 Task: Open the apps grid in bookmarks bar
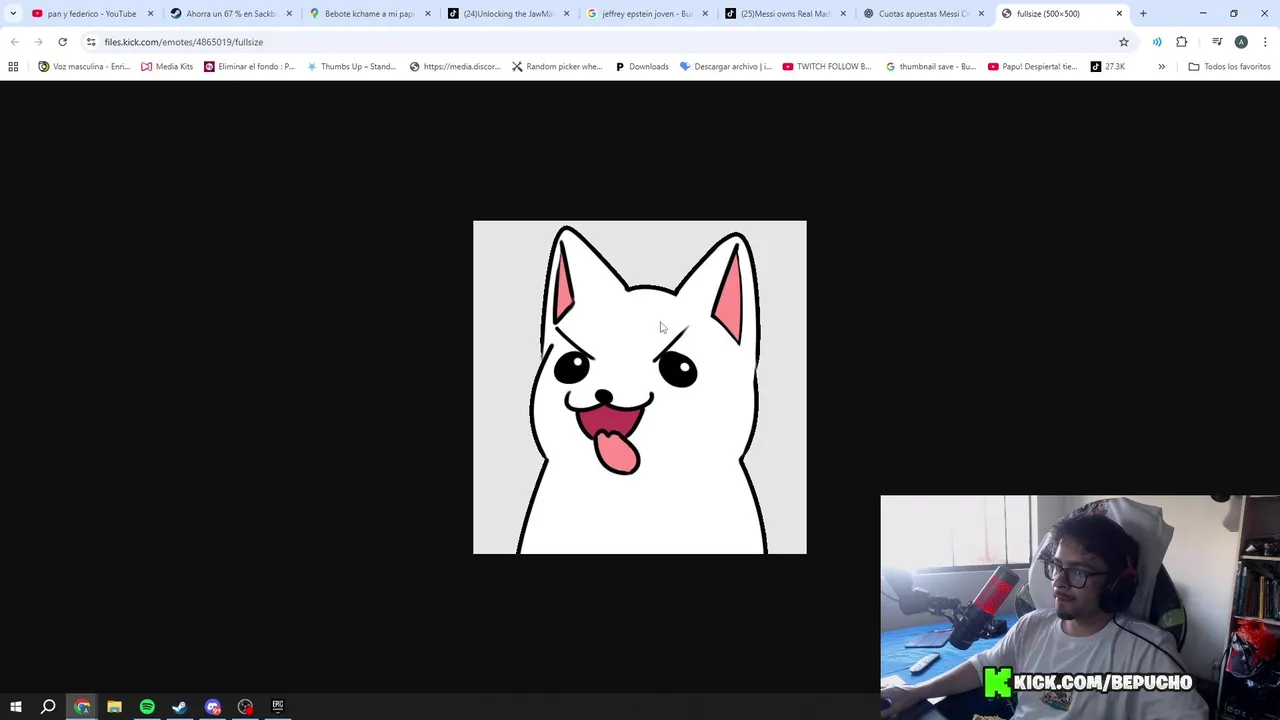13,66
